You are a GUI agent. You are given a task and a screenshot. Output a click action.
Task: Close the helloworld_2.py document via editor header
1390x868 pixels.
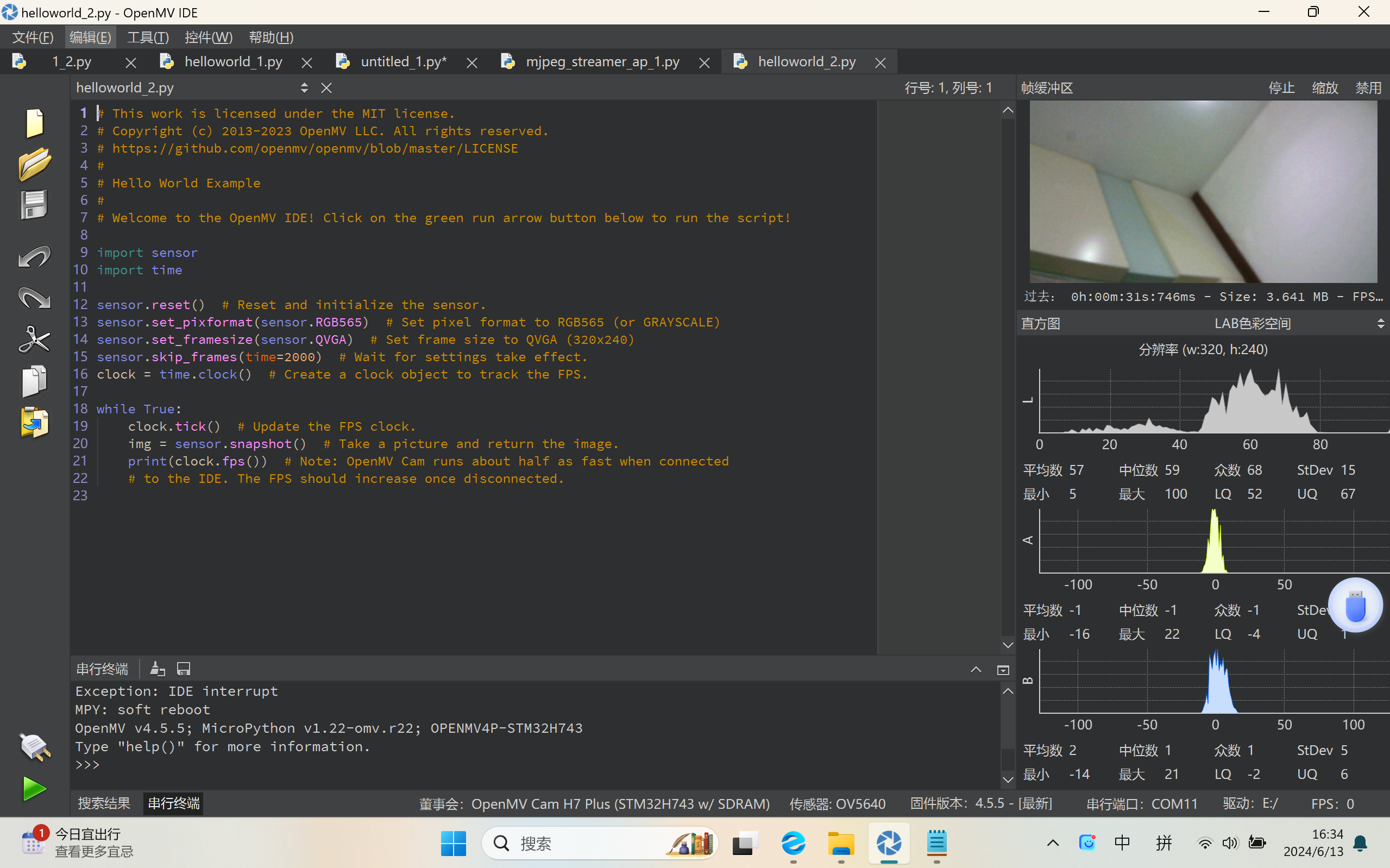(x=326, y=88)
